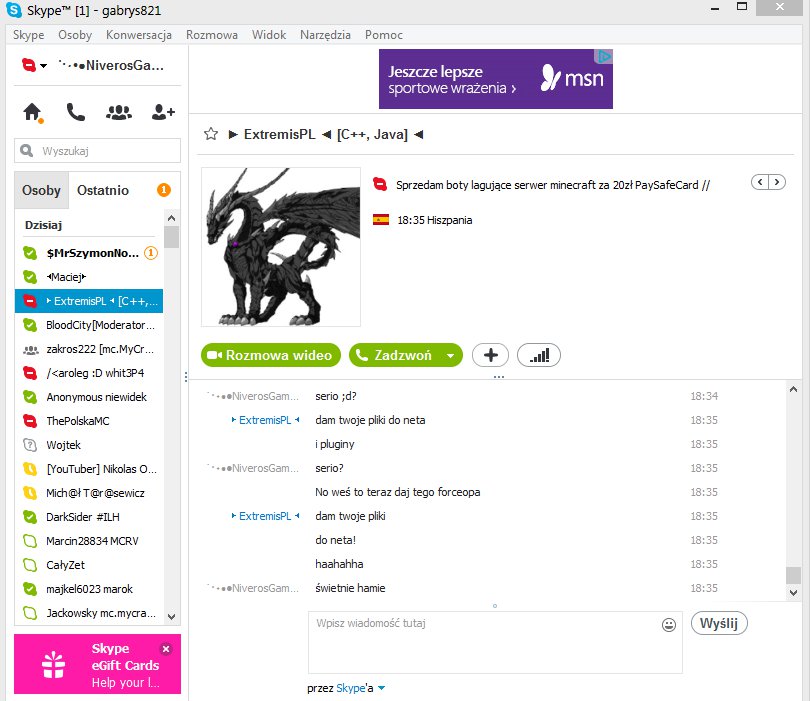The image size is (810, 701).
Task: Open the Widok menu
Action: pos(269,35)
